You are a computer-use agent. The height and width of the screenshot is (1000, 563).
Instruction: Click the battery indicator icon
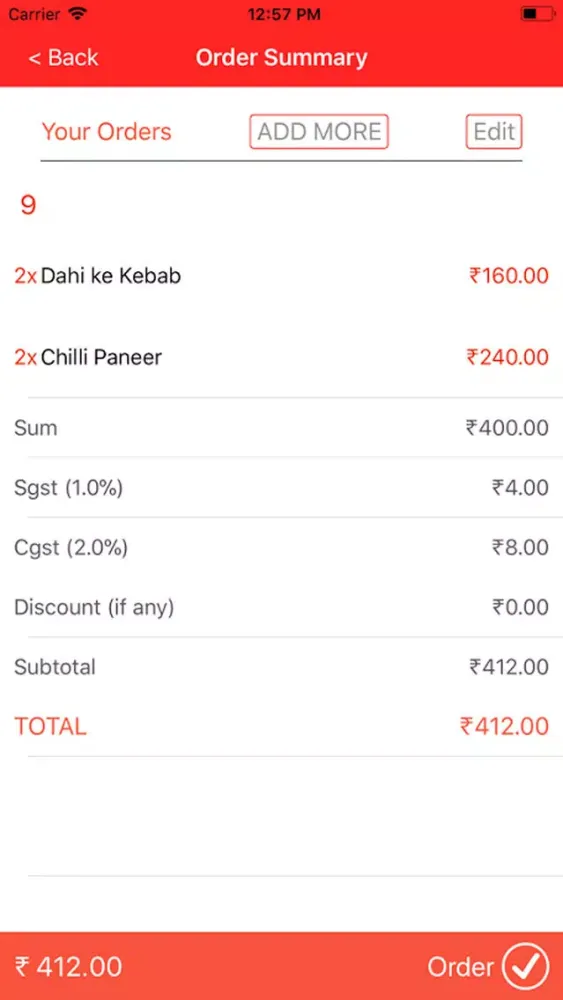coord(537,14)
